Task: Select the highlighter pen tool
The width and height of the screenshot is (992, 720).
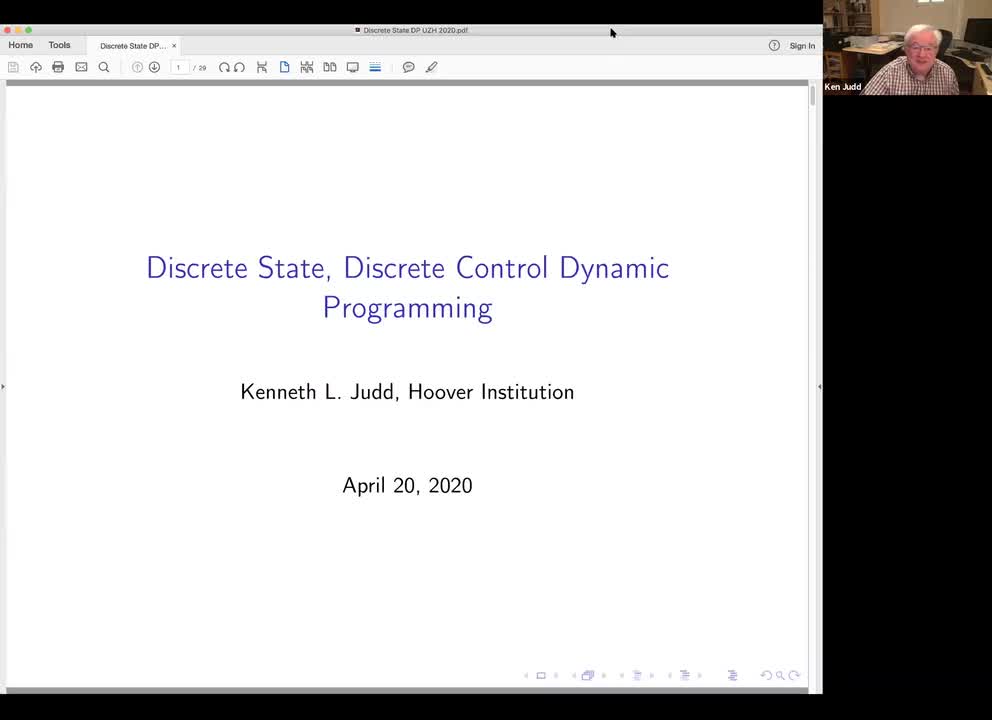Action: click(431, 67)
